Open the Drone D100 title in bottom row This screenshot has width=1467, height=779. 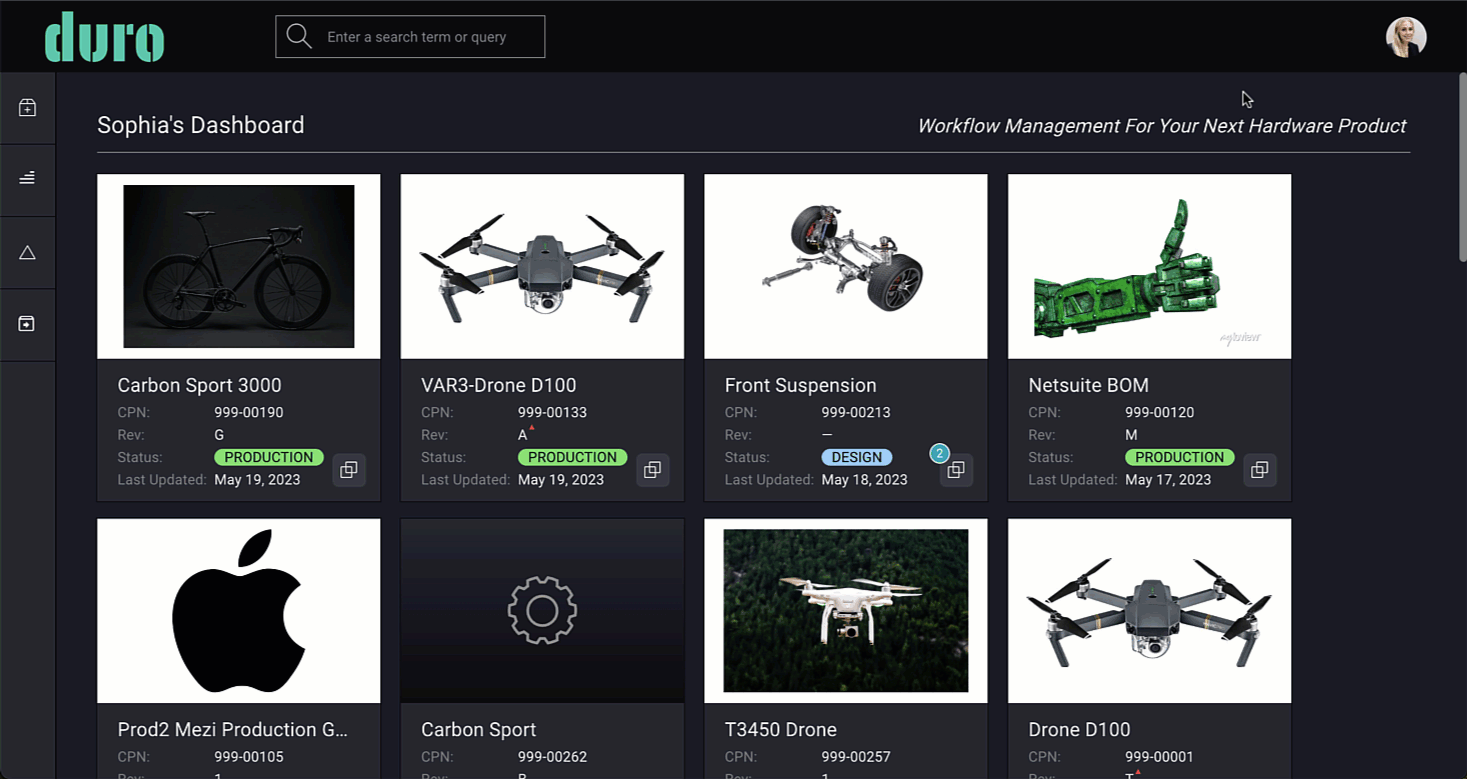point(1080,730)
